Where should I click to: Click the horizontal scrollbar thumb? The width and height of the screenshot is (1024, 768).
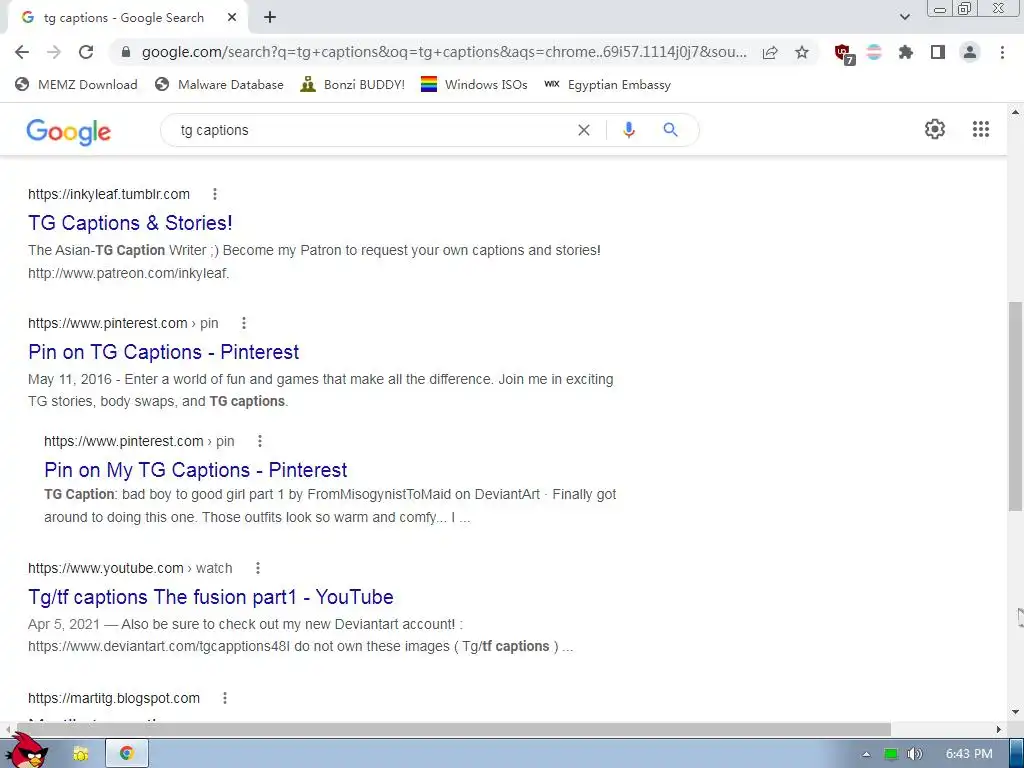click(453, 729)
